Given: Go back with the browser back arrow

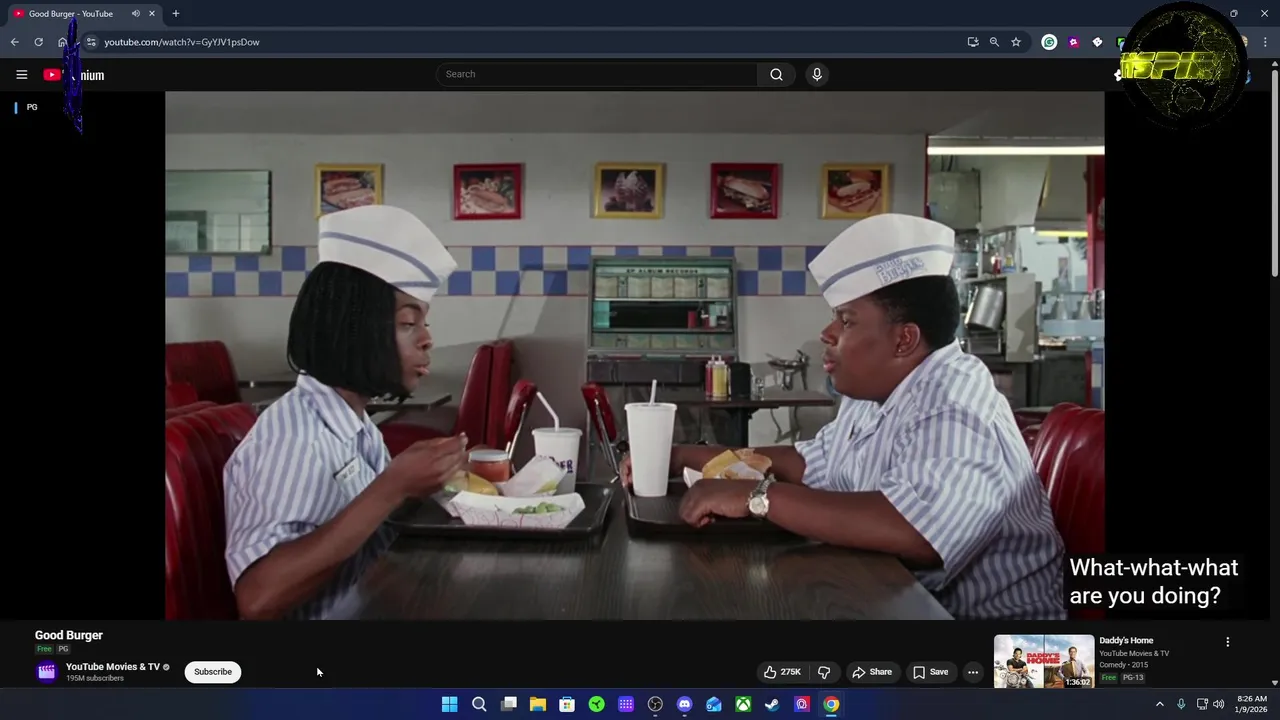Looking at the screenshot, I should 14,42.
